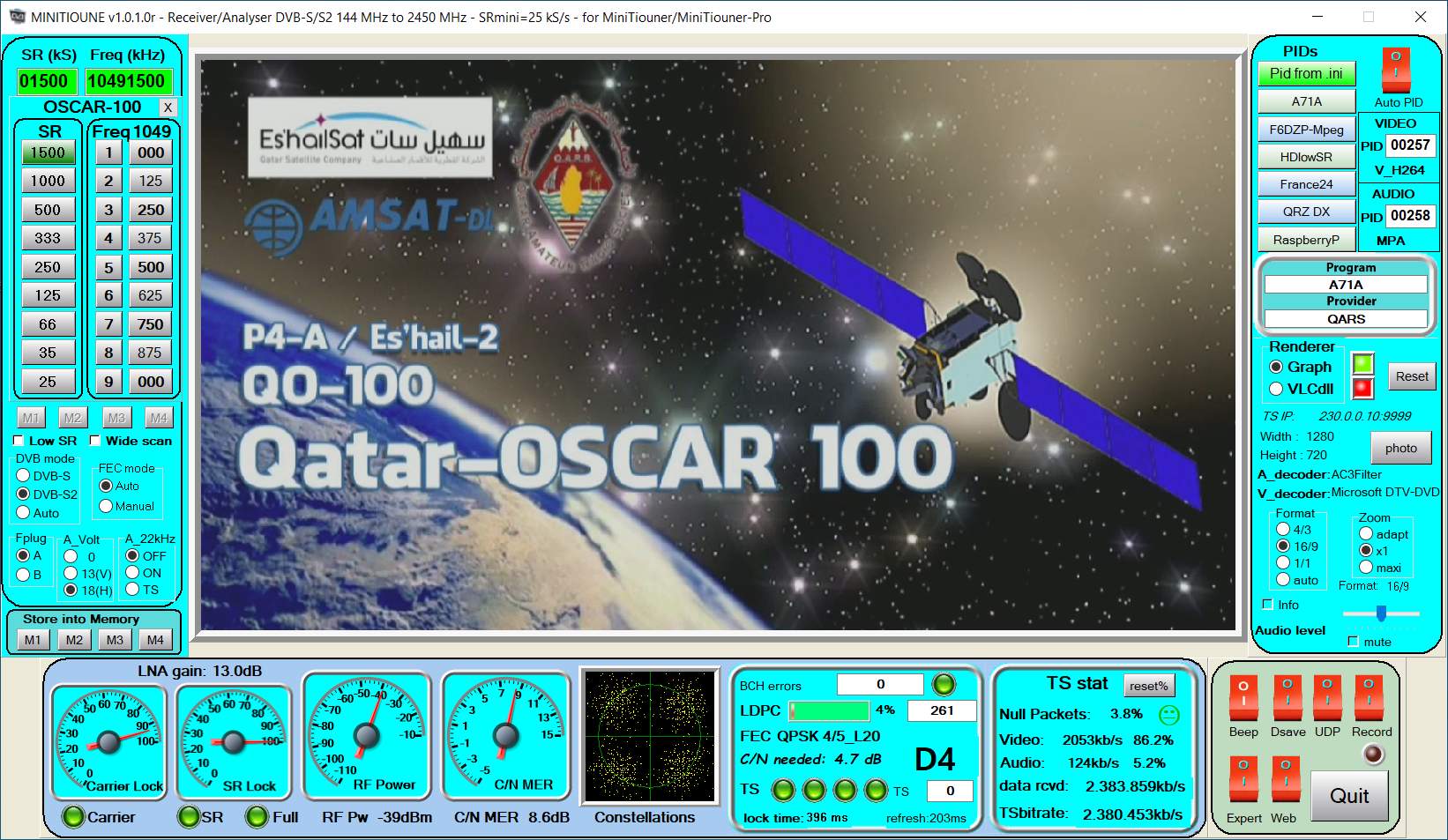Select symbol rate 1500
The height and width of the screenshot is (840, 1448).
48,152
